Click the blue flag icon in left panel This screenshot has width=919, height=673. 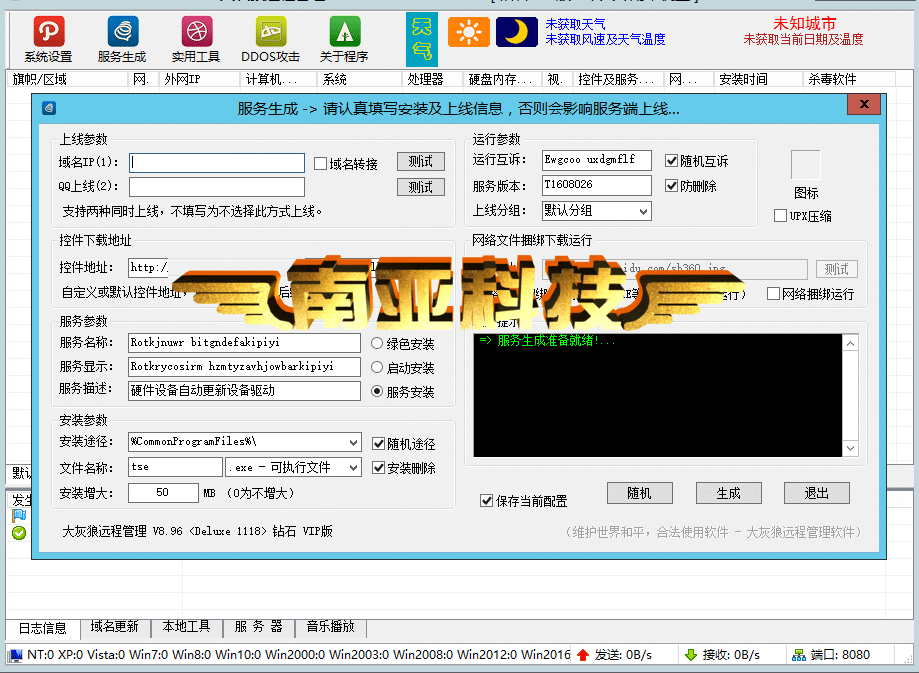coord(19,516)
